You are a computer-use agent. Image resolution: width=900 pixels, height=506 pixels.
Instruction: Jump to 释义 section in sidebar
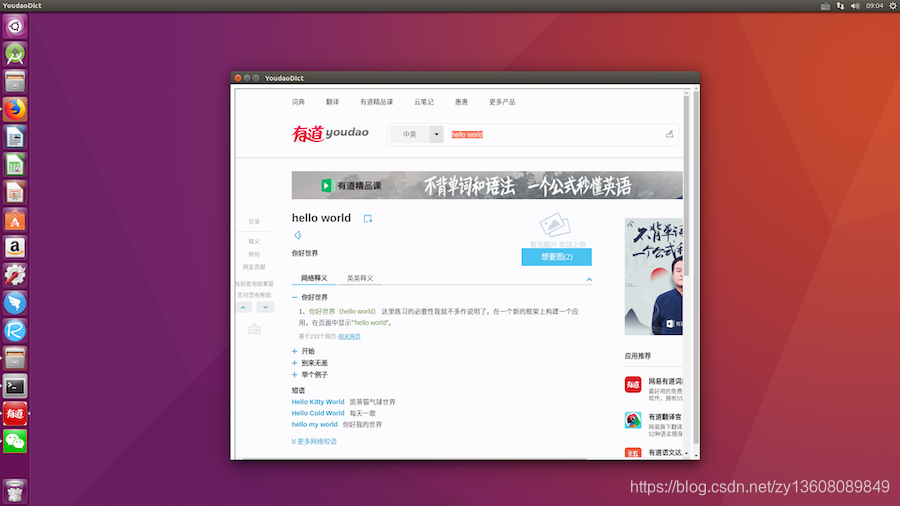[254, 242]
